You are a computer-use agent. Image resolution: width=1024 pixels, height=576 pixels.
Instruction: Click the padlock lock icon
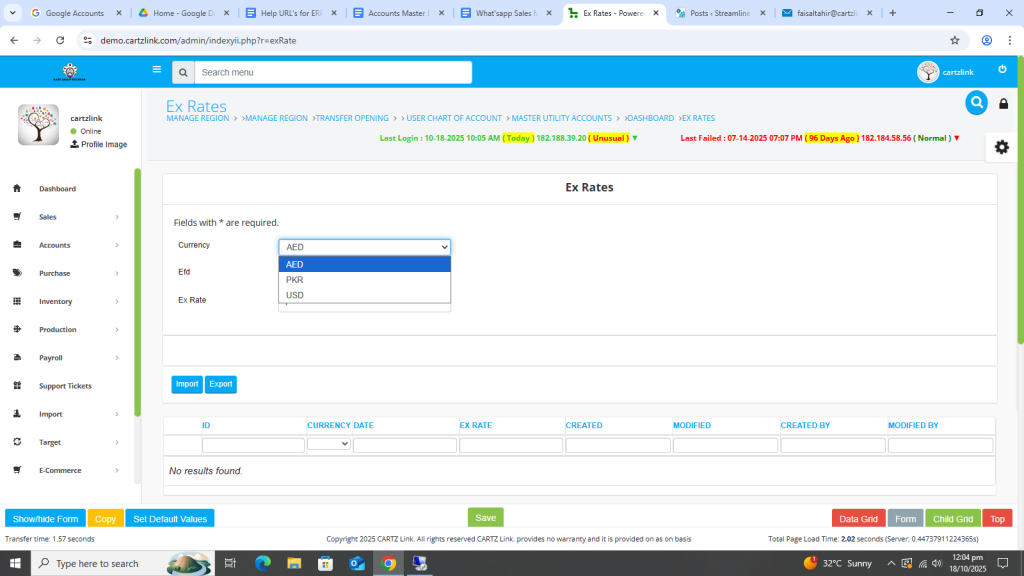[x=1003, y=104]
